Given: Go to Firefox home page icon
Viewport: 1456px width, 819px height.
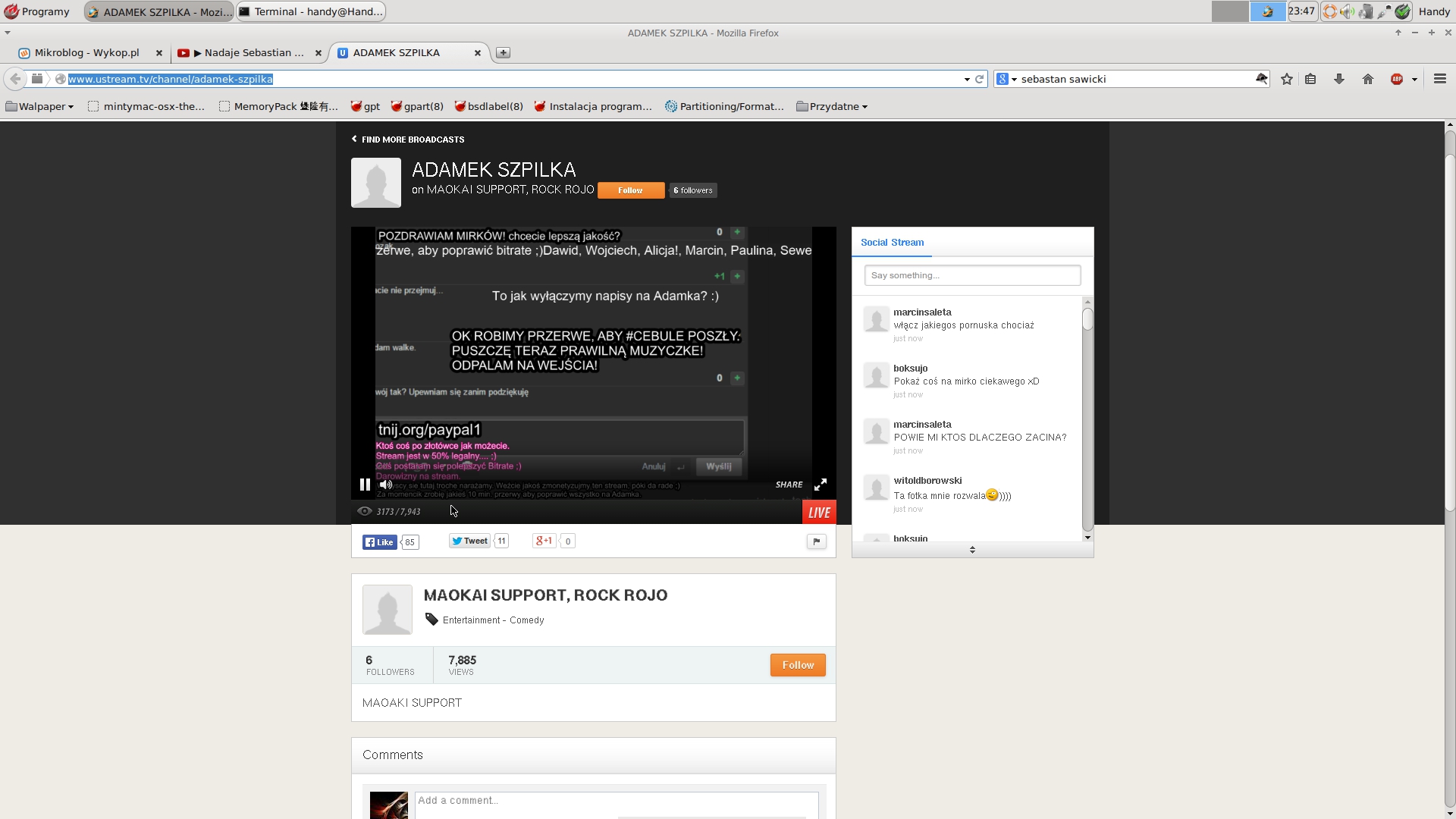Looking at the screenshot, I should click(x=1368, y=79).
